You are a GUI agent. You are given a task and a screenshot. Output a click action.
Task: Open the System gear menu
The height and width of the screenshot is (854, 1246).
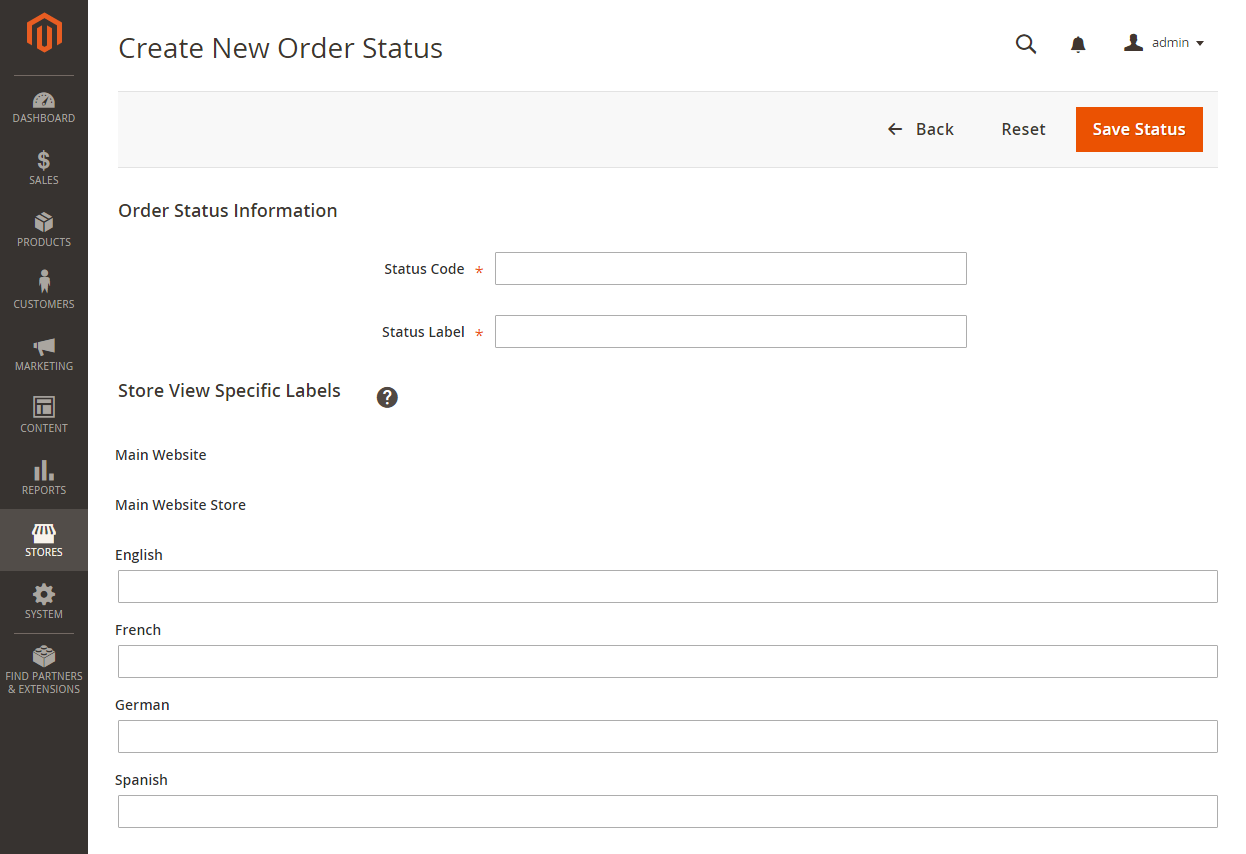coord(44,602)
